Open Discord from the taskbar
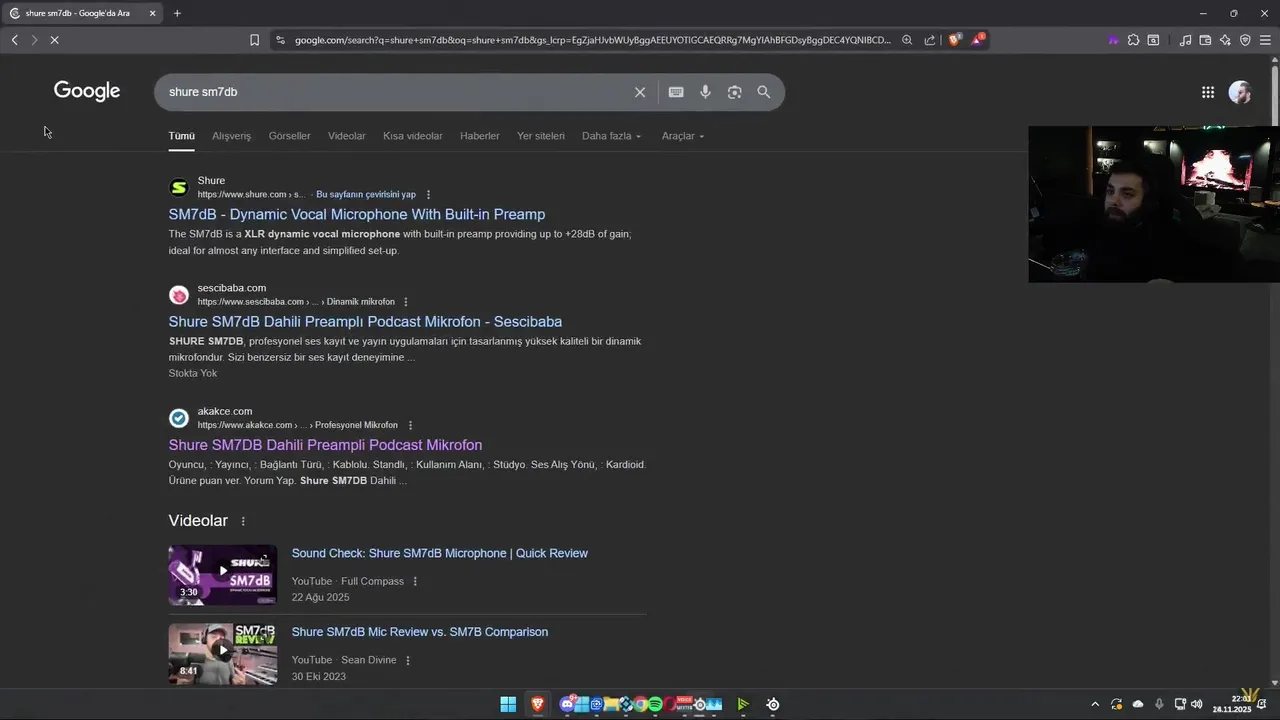 pyautogui.click(x=568, y=704)
